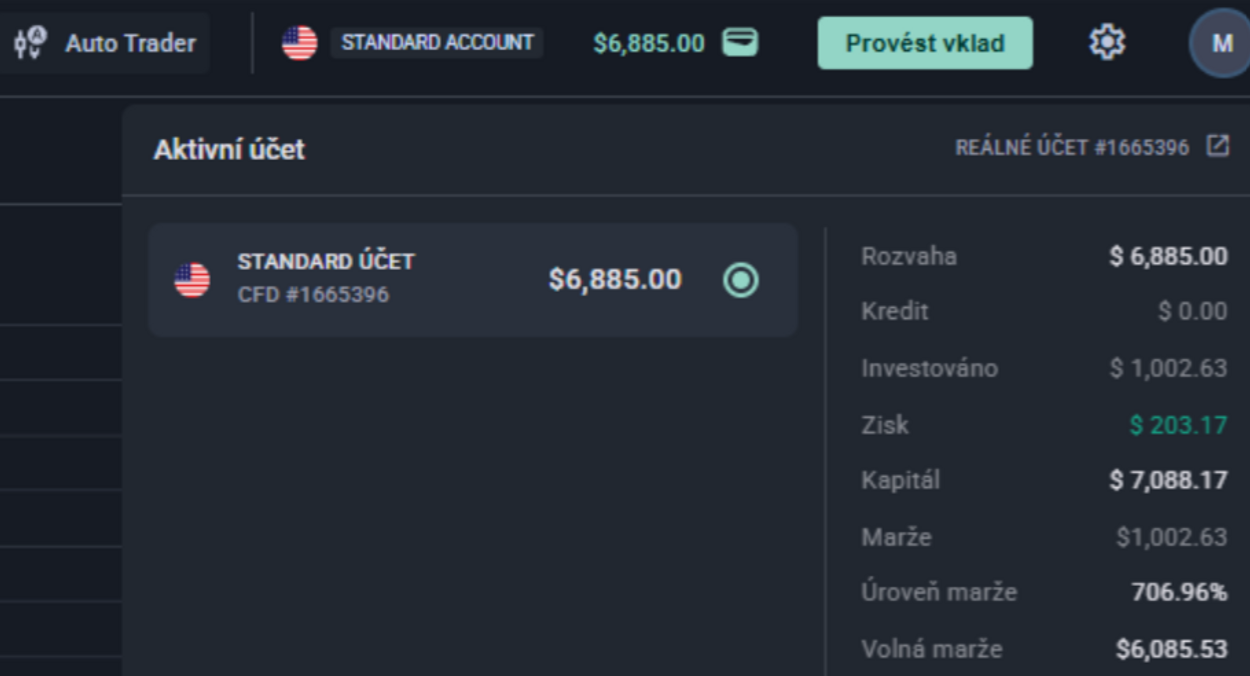Viewport: 1250px width, 676px height.
Task: Click the Kapitál value $7,088.17
Action: click(x=1168, y=481)
